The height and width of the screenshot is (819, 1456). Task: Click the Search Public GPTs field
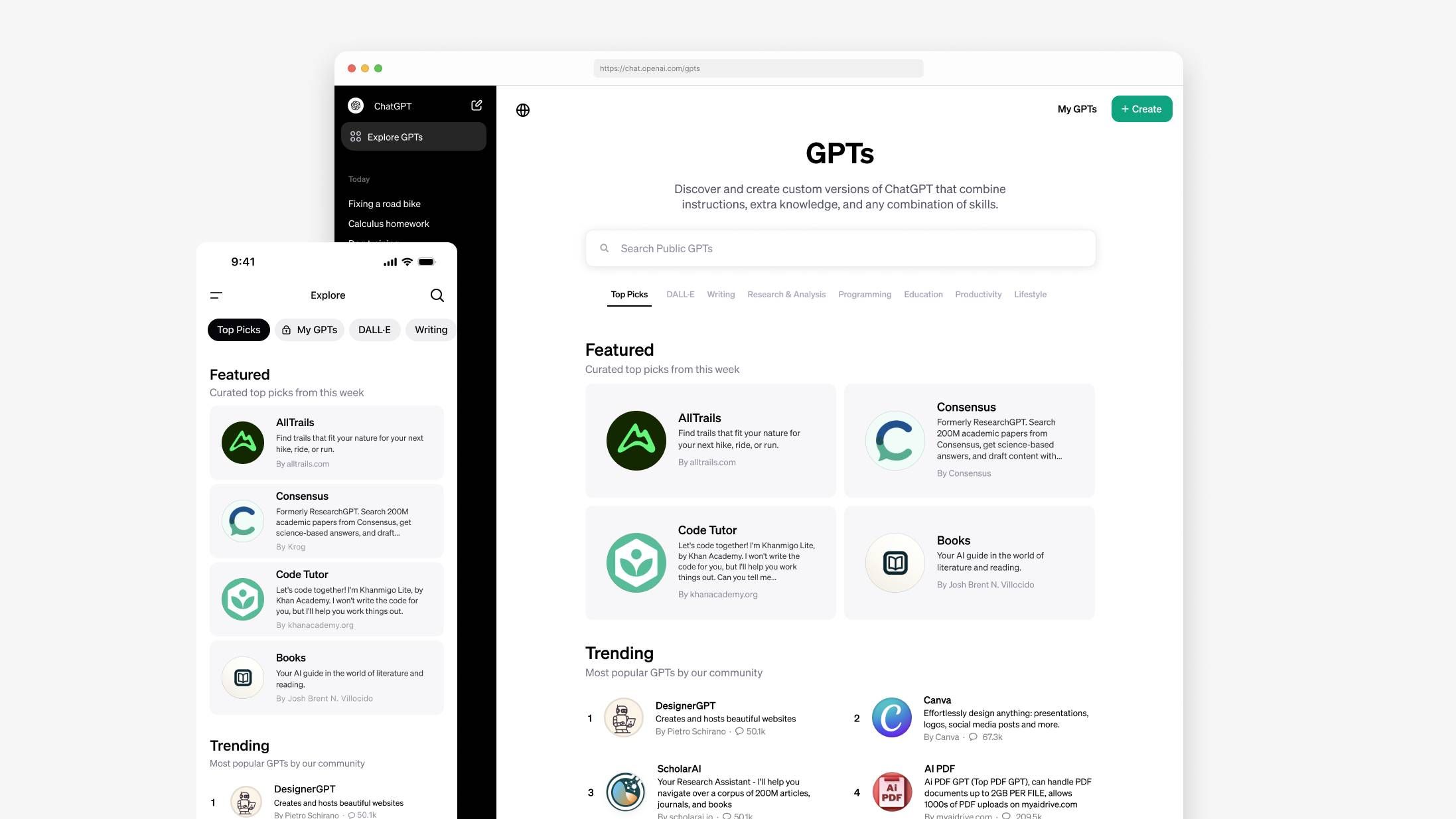pos(839,248)
